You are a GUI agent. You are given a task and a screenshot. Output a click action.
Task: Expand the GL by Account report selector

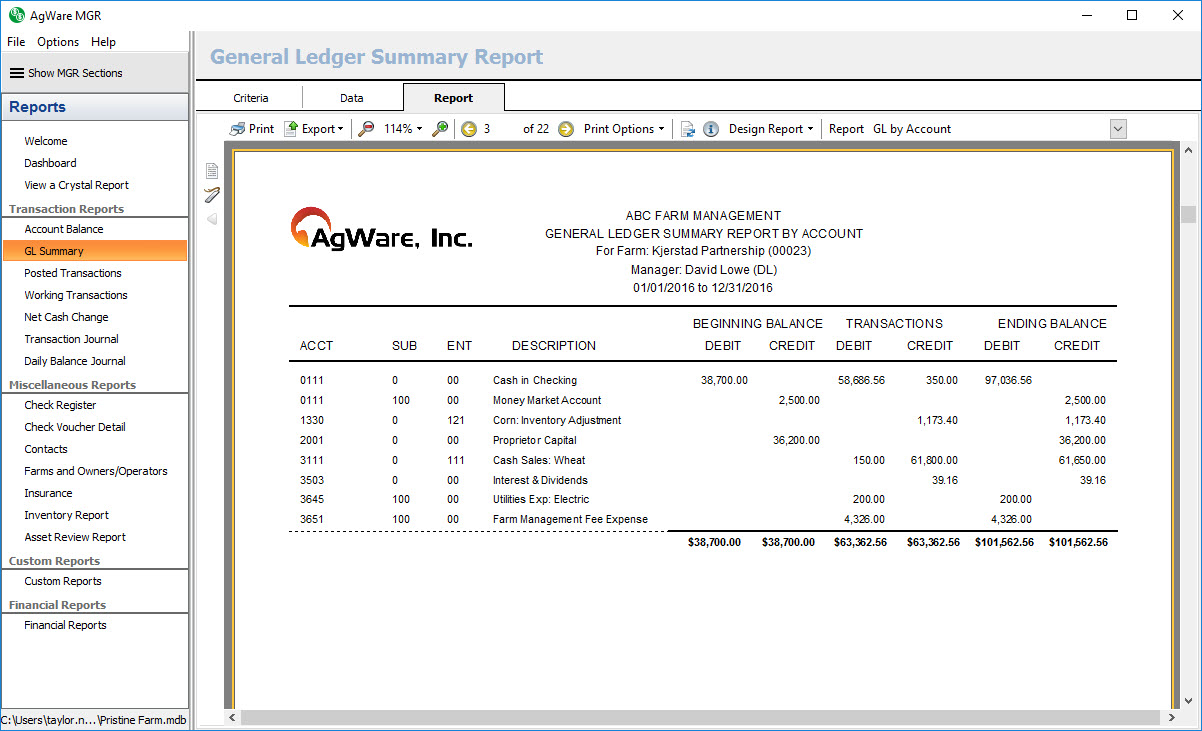1118,129
